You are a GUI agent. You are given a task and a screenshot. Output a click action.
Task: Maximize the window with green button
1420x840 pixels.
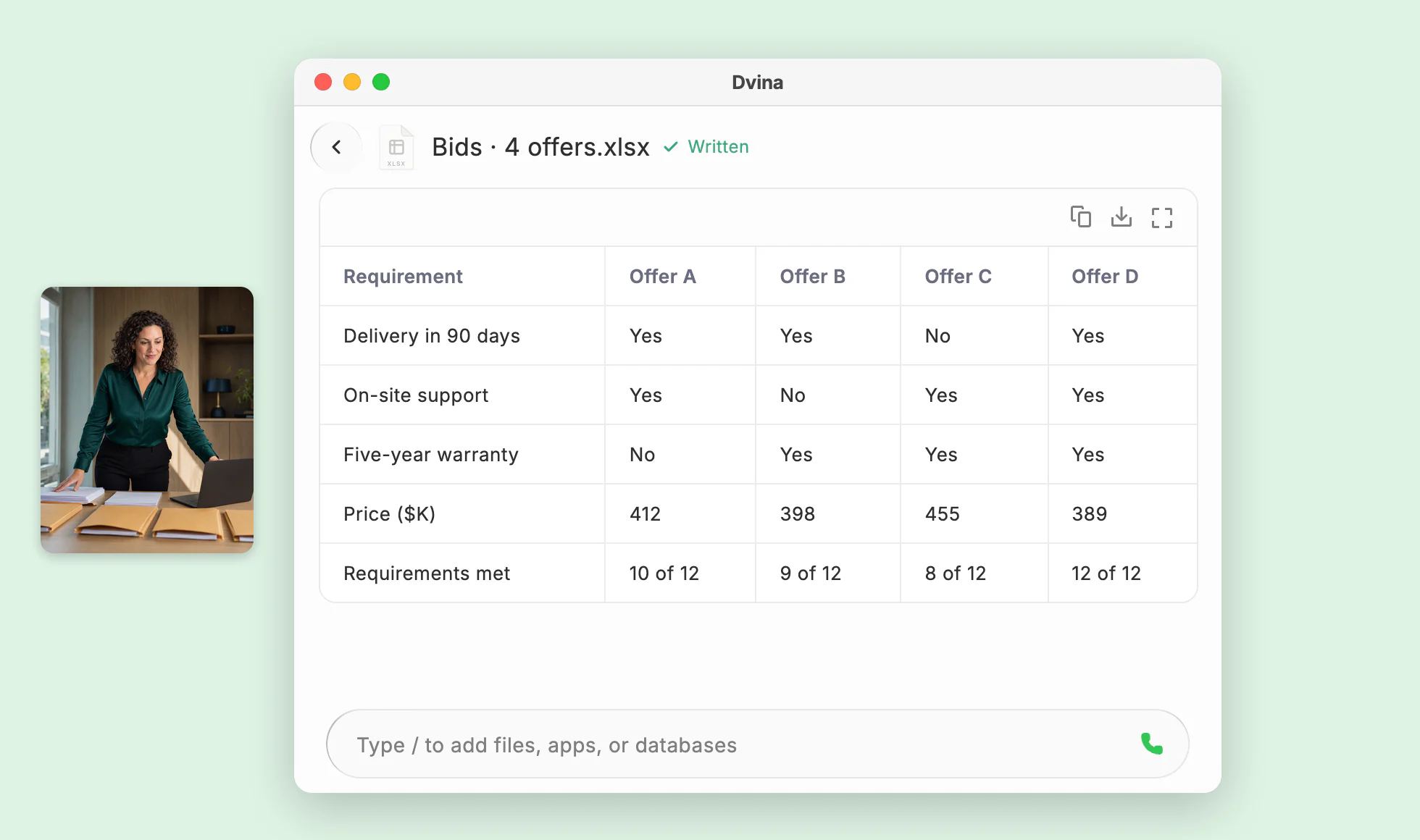tap(381, 82)
